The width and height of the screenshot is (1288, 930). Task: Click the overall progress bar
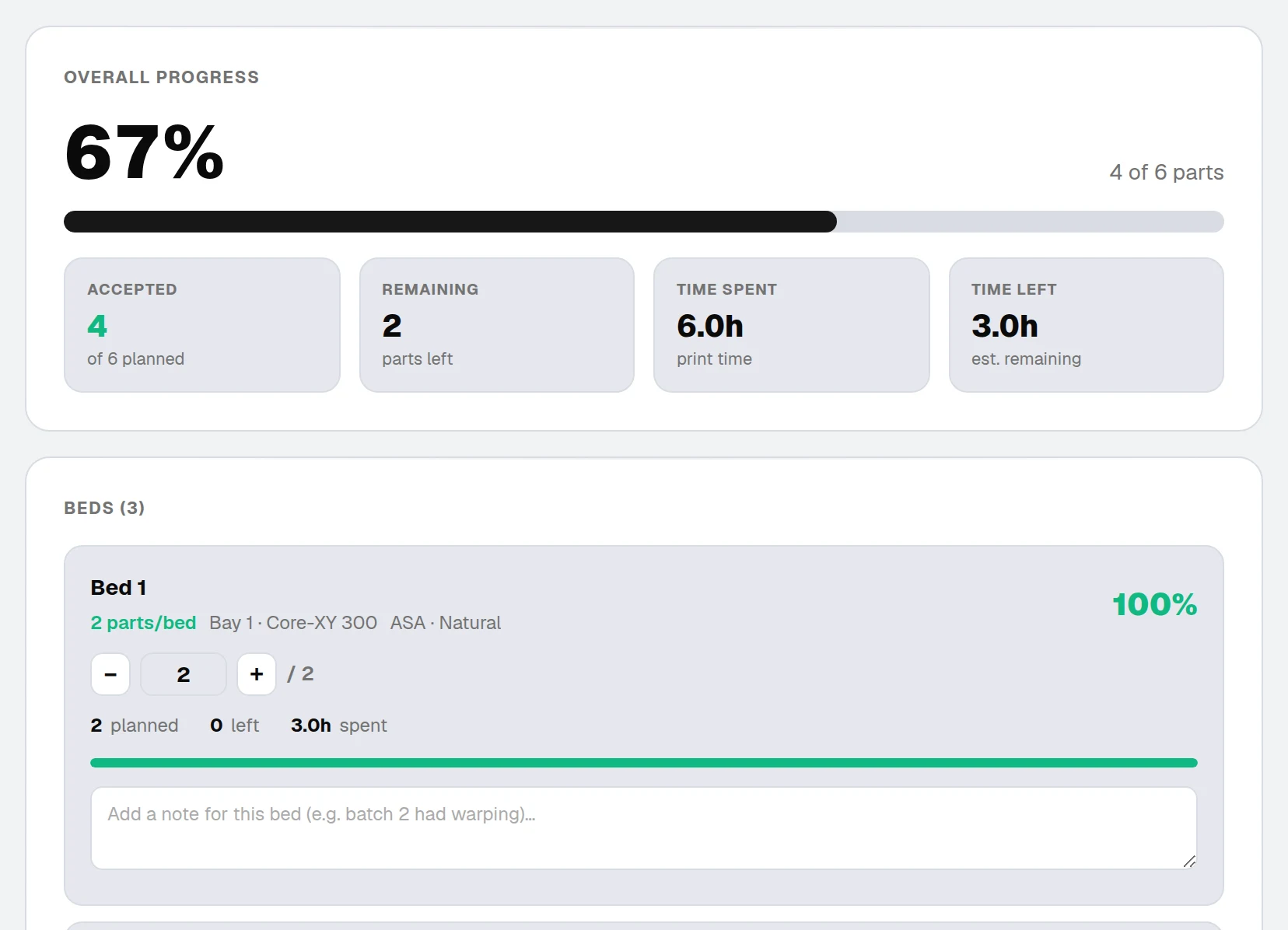coord(644,222)
